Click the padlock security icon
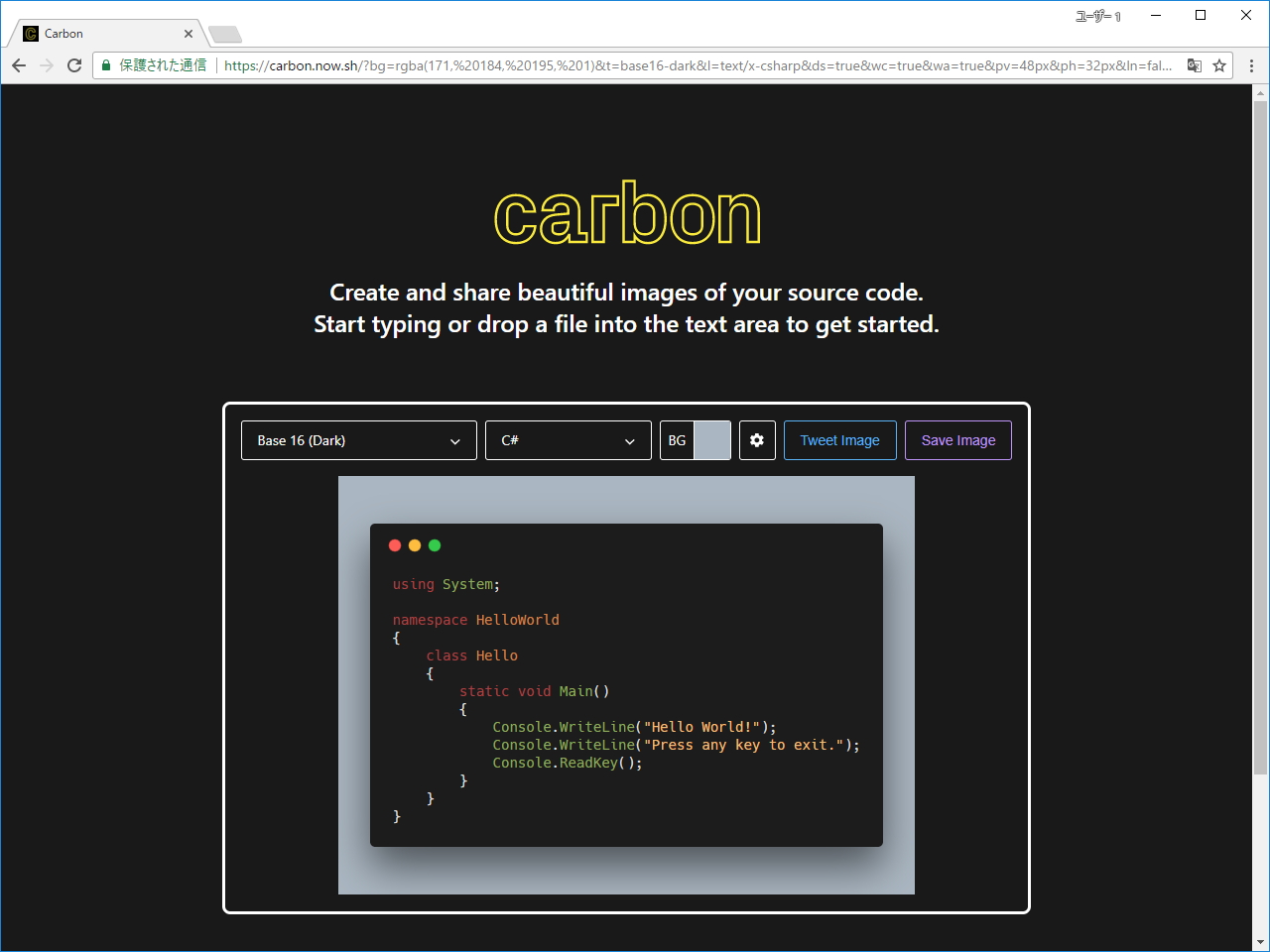1270x952 pixels. coord(105,64)
